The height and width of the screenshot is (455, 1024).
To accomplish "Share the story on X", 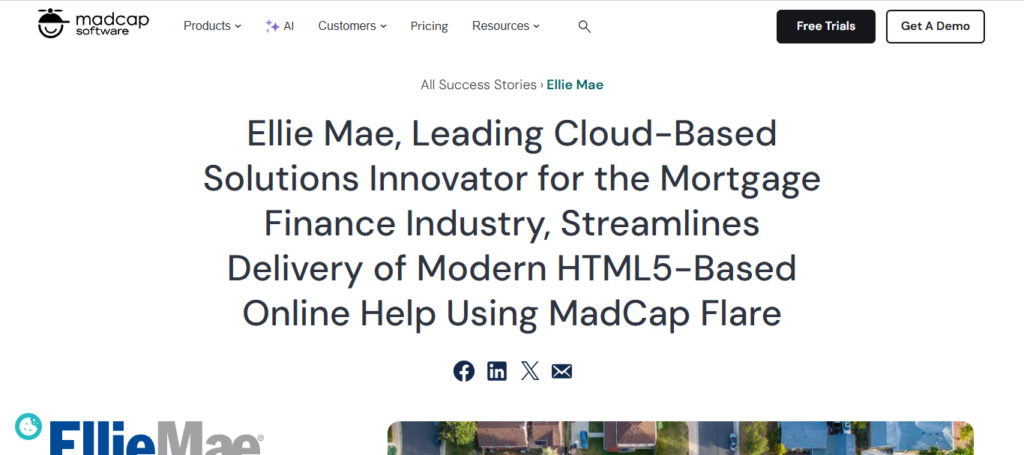I will click(530, 371).
